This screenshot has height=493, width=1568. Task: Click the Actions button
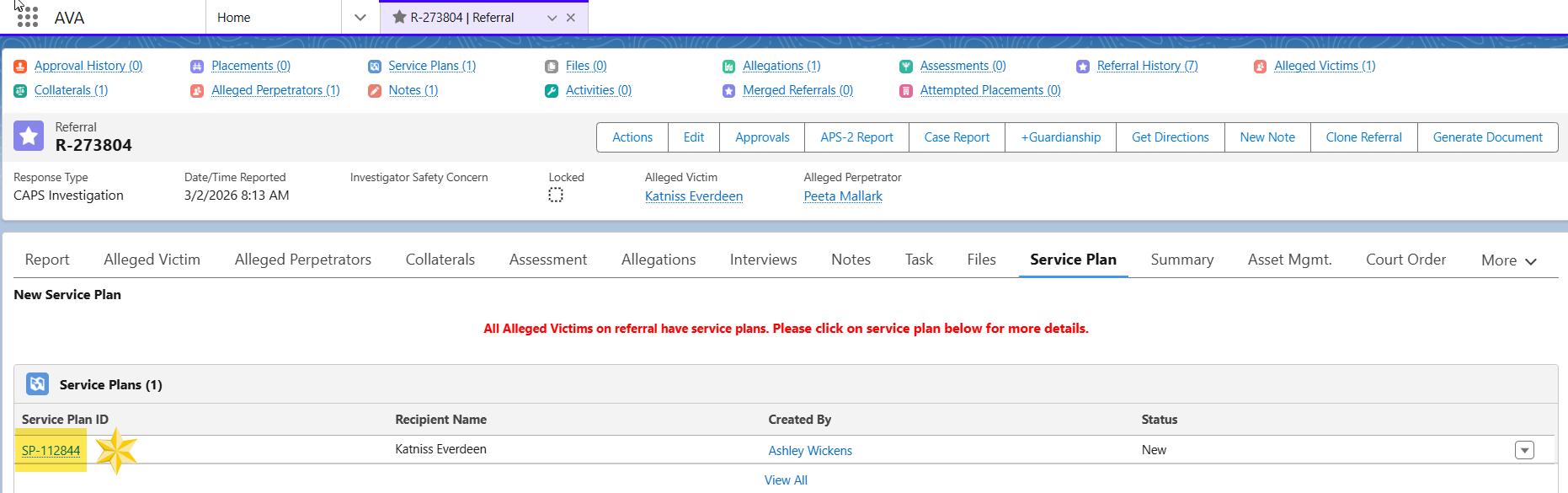(x=632, y=137)
